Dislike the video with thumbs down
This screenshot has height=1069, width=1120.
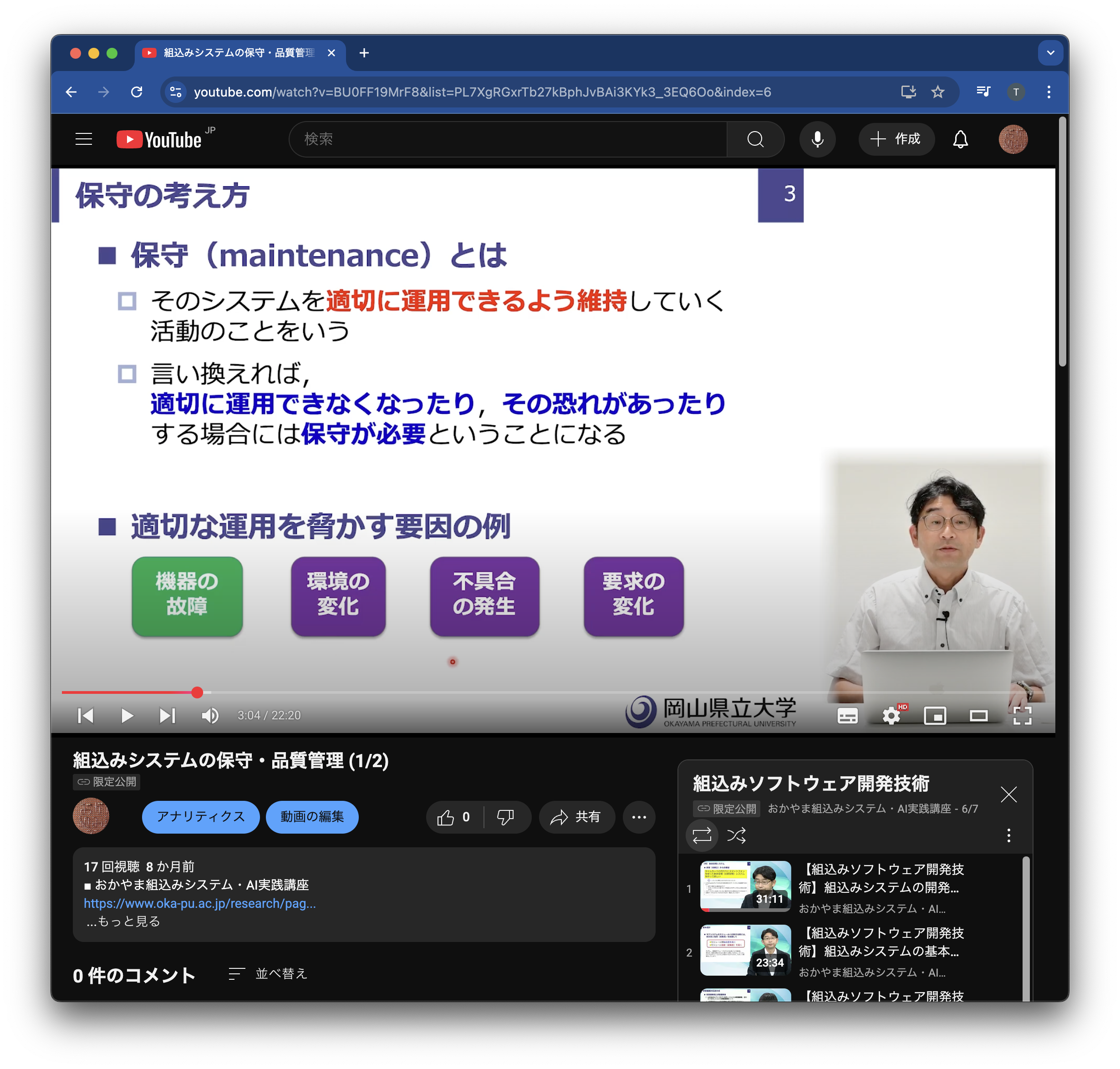pyautogui.click(x=505, y=817)
